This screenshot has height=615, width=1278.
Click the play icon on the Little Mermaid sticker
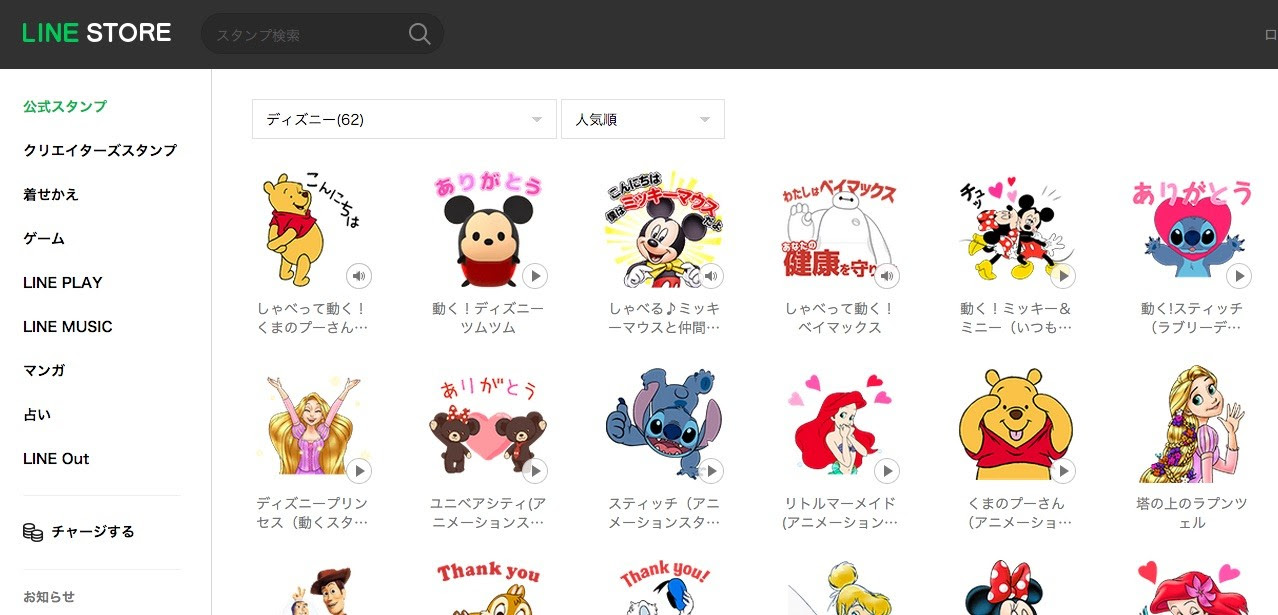tap(887, 470)
